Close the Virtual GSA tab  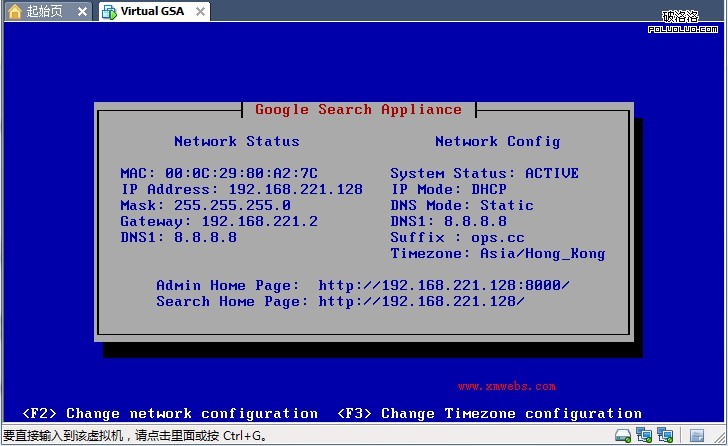(200, 11)
